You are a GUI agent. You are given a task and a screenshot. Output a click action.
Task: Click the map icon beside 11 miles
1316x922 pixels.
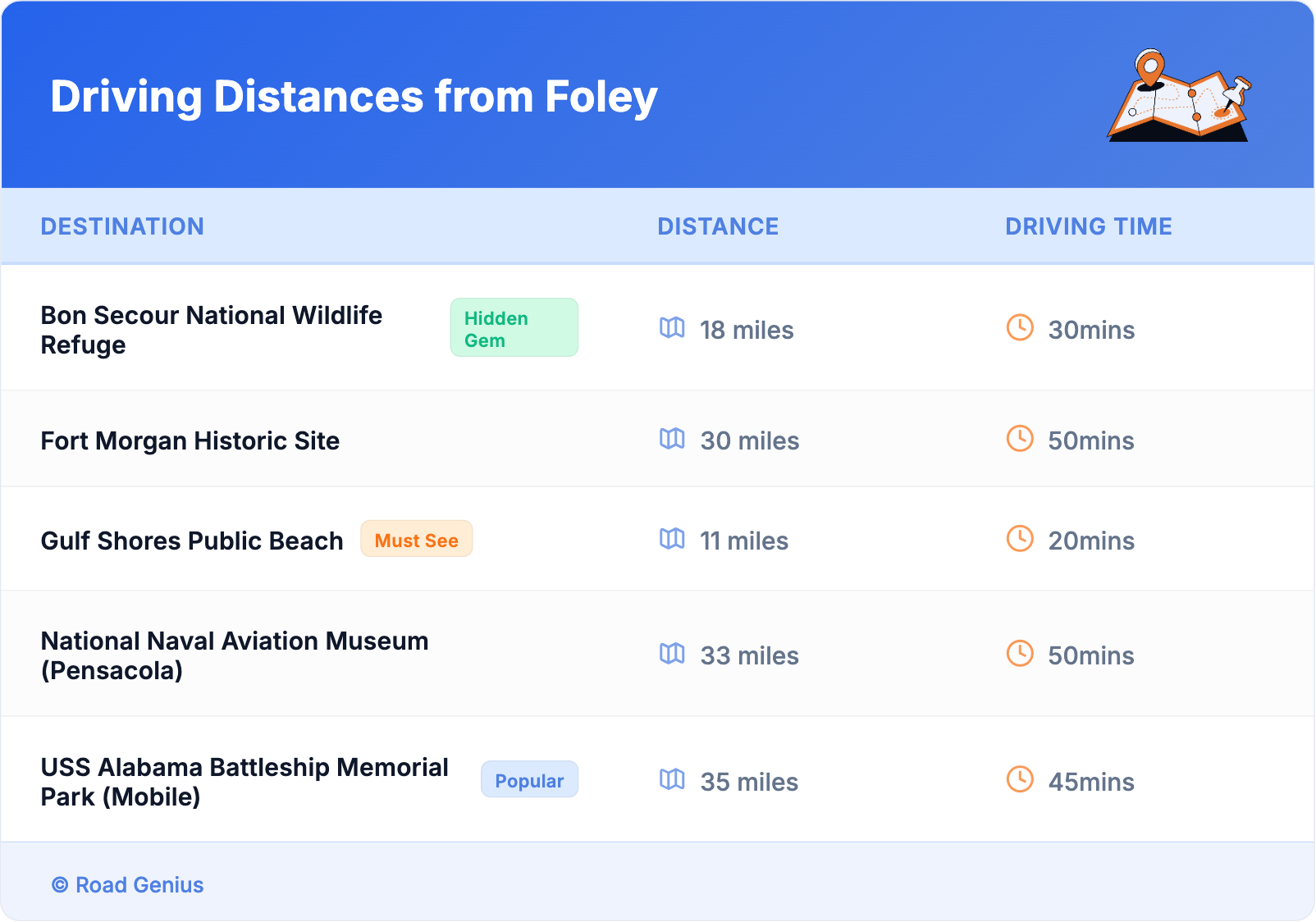(x=672, y=539)
